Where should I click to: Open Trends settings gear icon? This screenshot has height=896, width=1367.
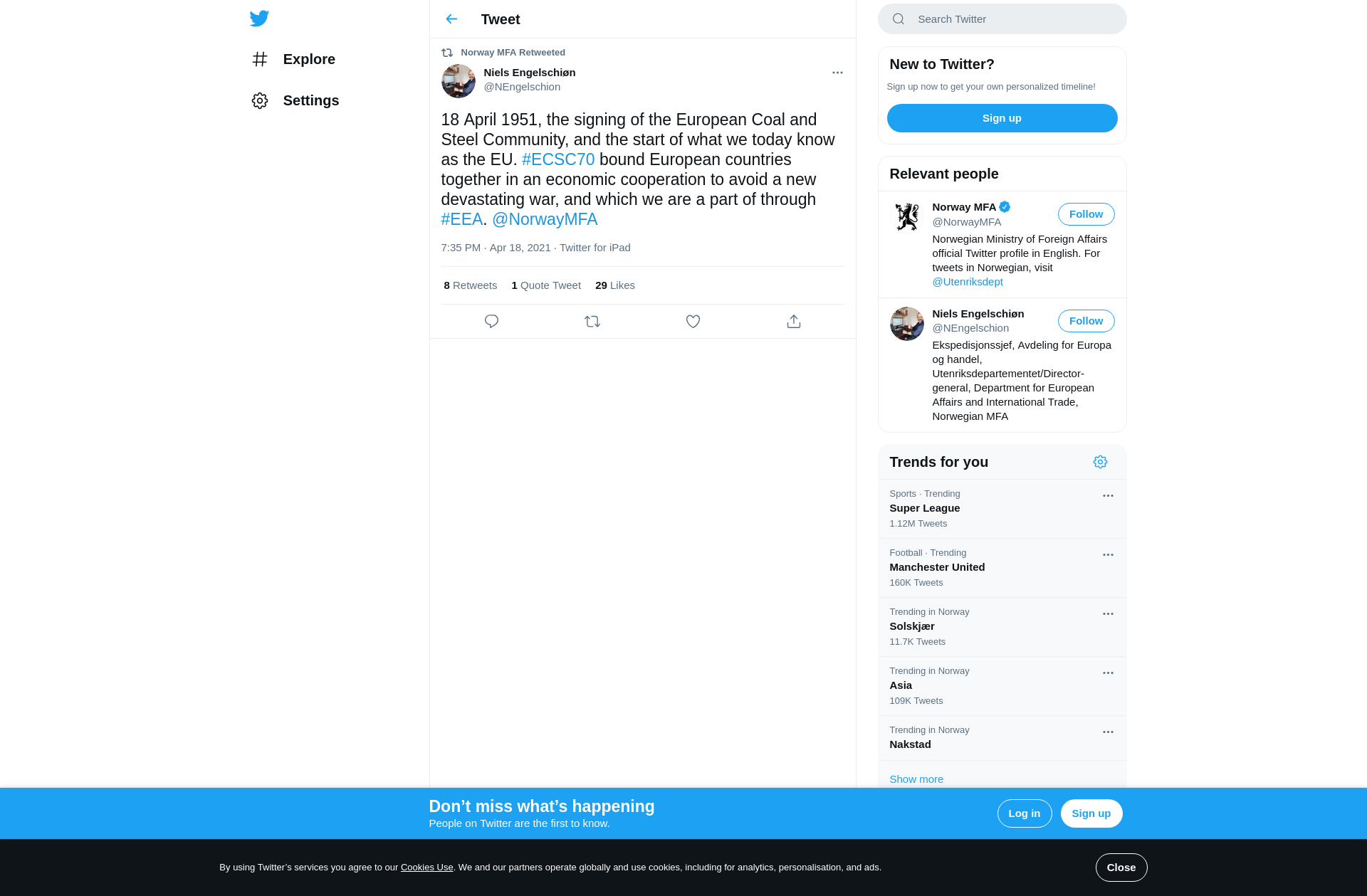(1100, 462)
